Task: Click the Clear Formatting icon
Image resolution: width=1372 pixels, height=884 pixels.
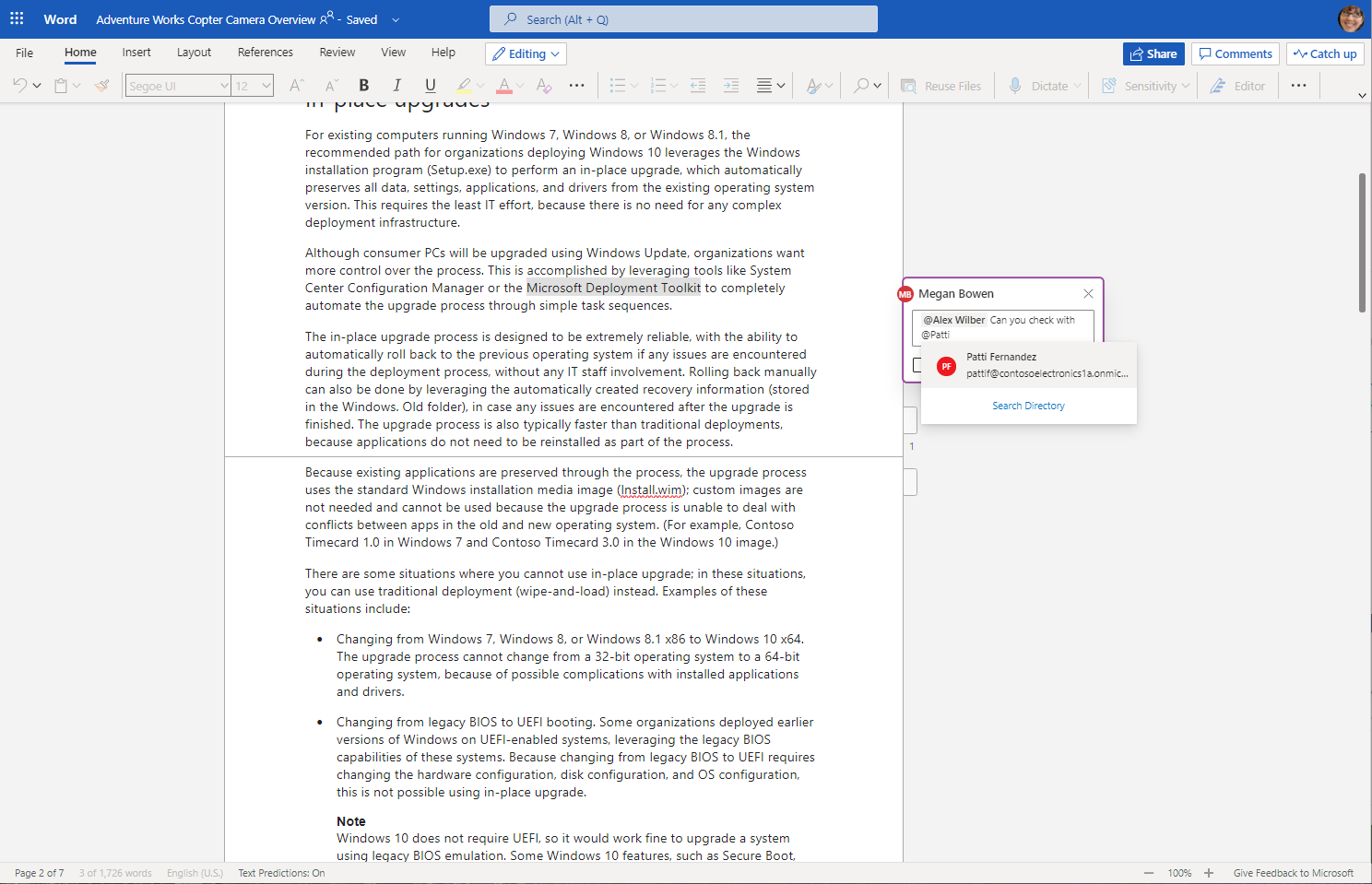Action: point(544,86)
